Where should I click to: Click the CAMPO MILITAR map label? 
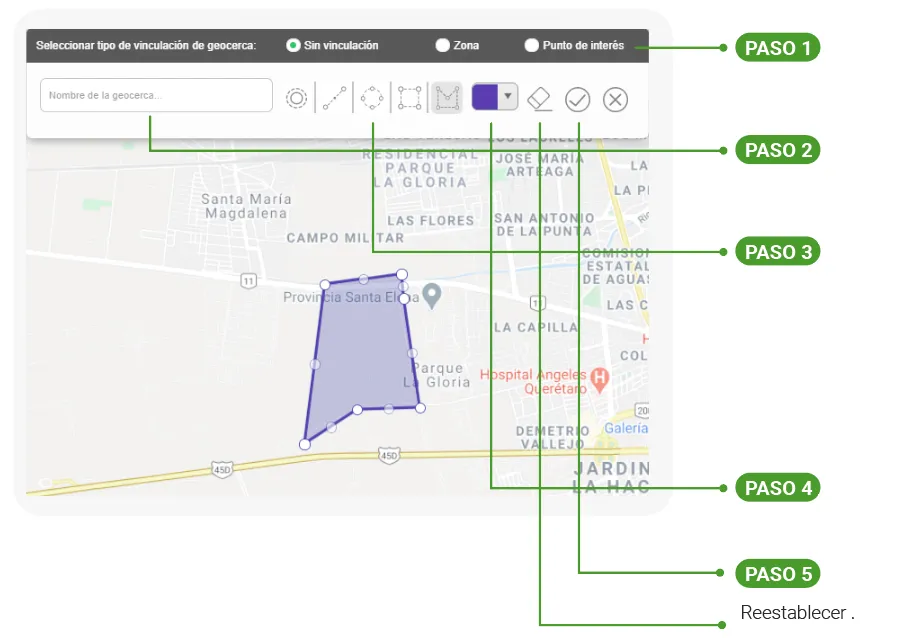(x=345, y=238)
